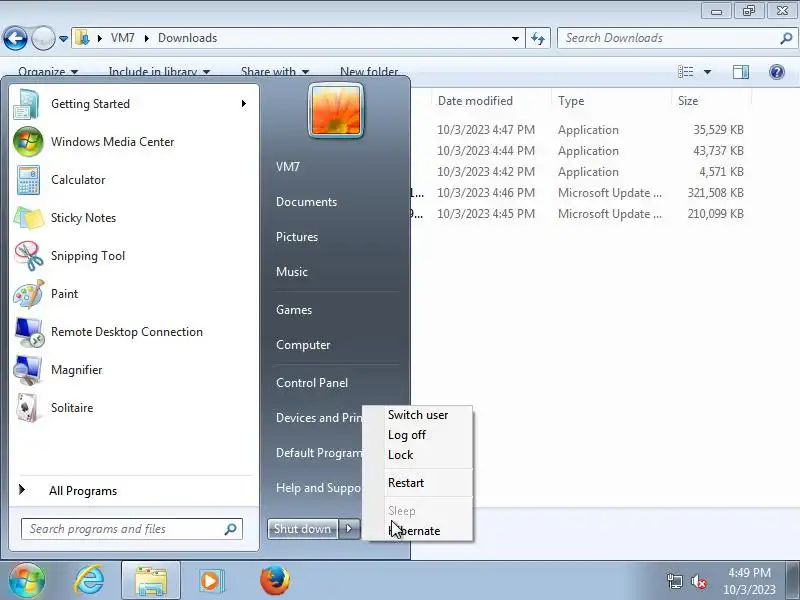Sort by the Date modified column
This screenshot has height=600, width=800.
(x=491, y=101)
